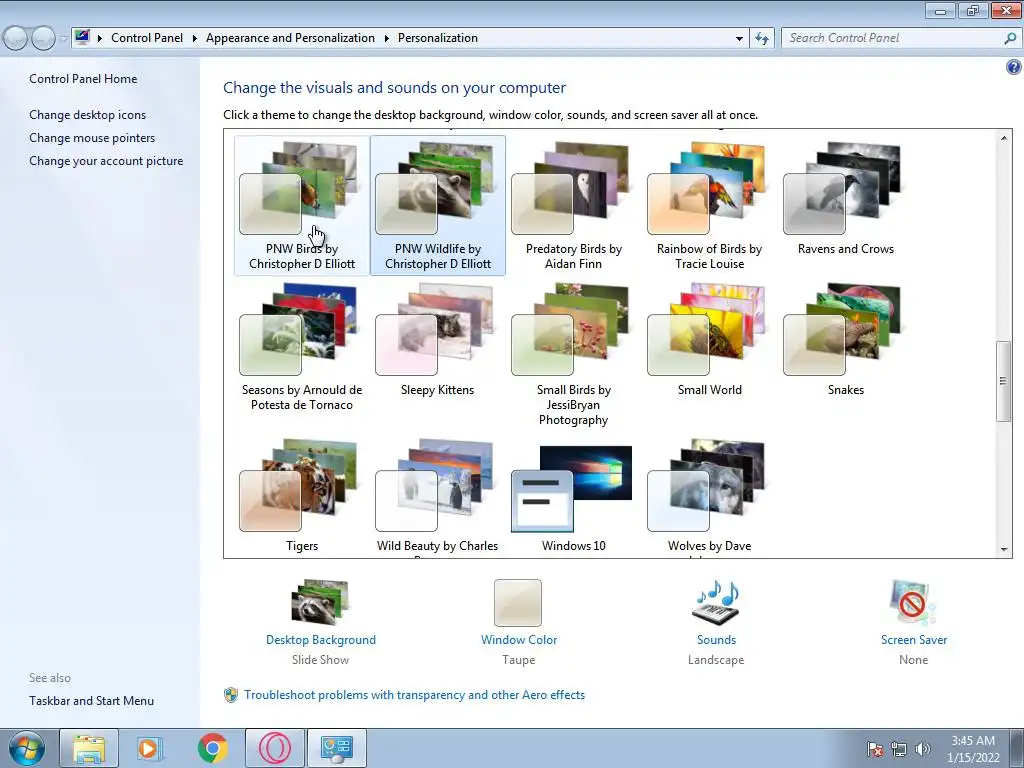This screenshot has height=768, width=1024.
Task: Select Seasons by Arnould de Potesta de Tornaco theme
Action: pyautogui.click(x=302, y=346)
